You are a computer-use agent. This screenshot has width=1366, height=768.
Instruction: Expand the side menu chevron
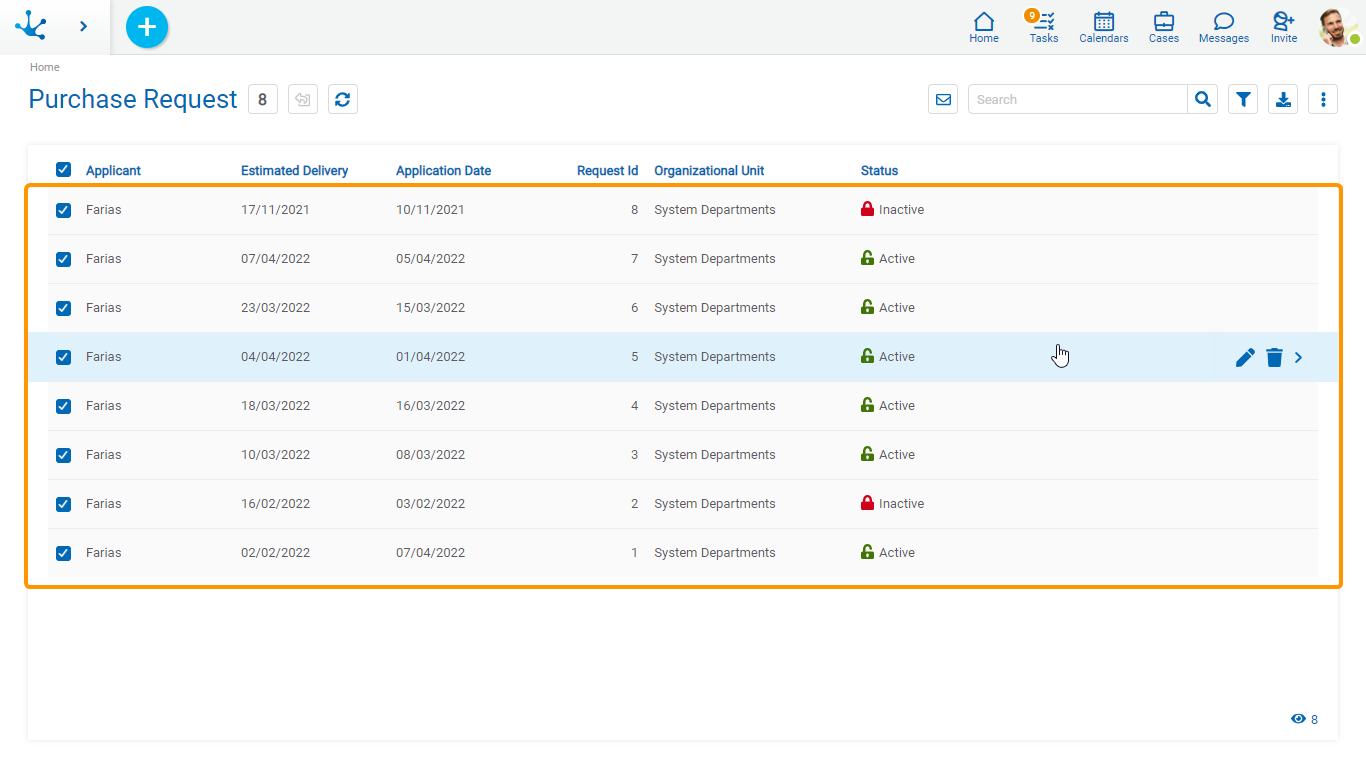(x=84, y=26)
